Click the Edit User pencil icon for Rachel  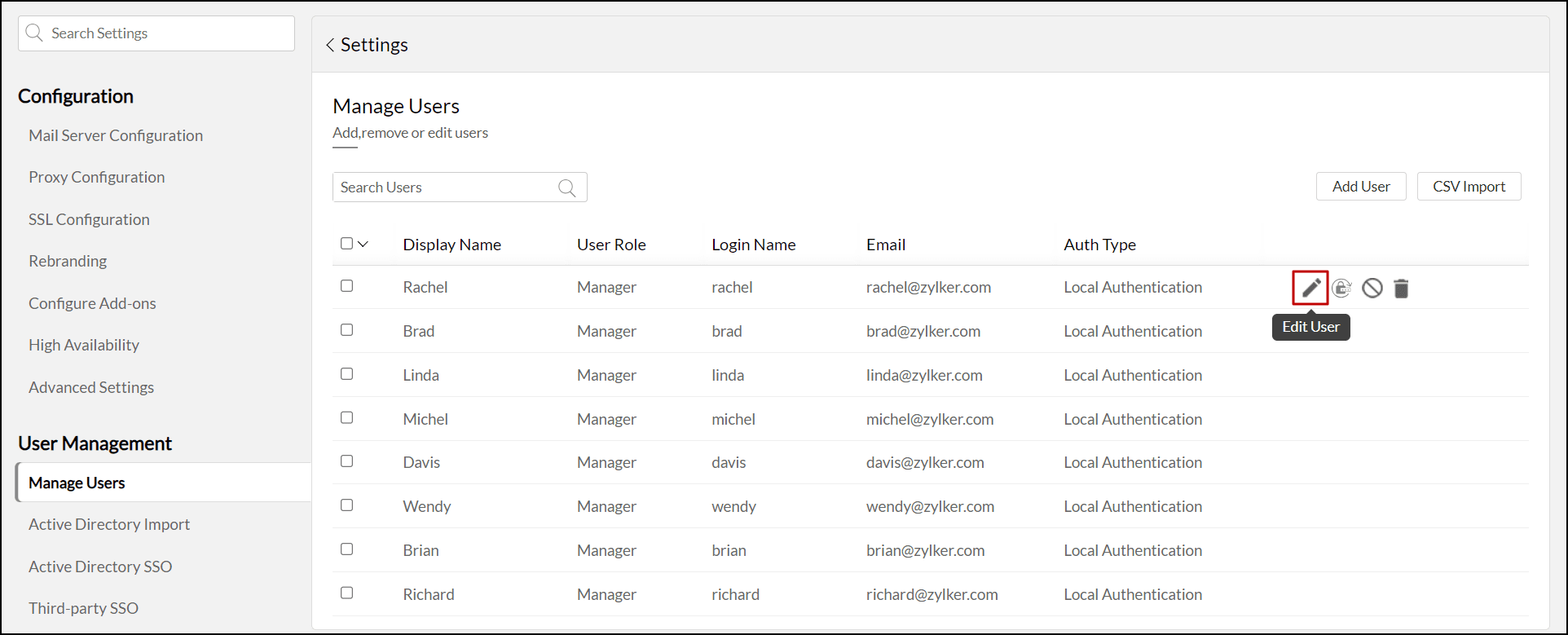(x=1310, y=288)
